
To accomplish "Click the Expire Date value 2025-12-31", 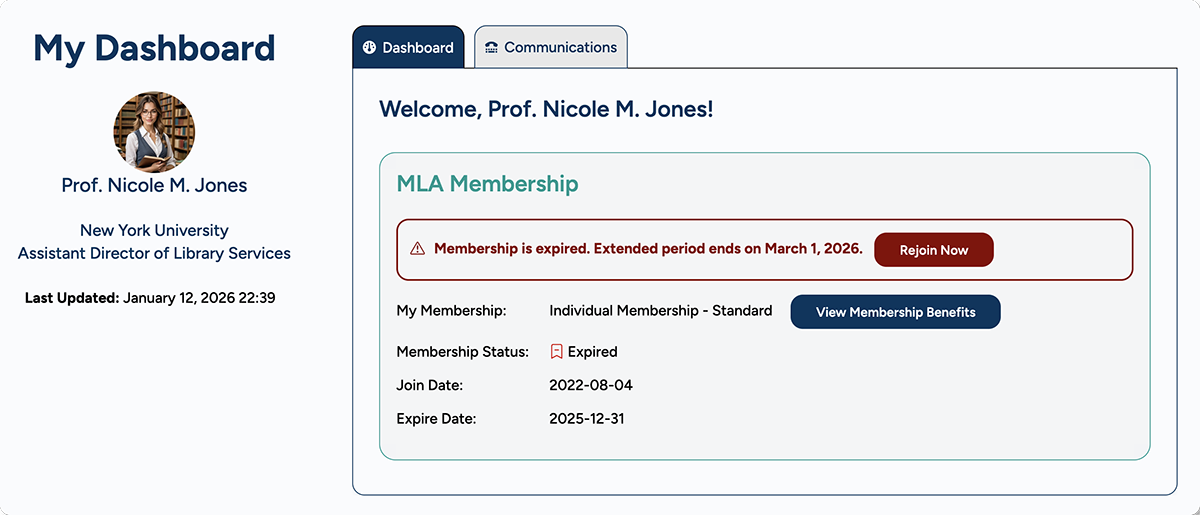I will pyautogui.click(x=587, y=419).
